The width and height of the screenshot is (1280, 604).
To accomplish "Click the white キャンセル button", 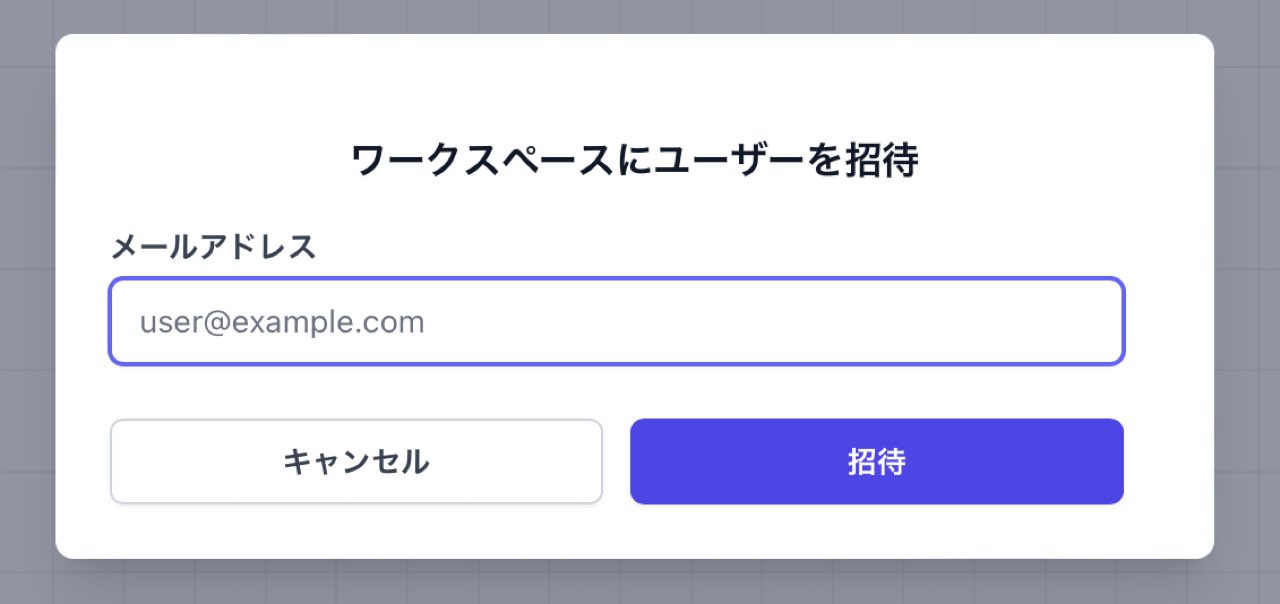I will pyautogui.click(x=356, y=461).
